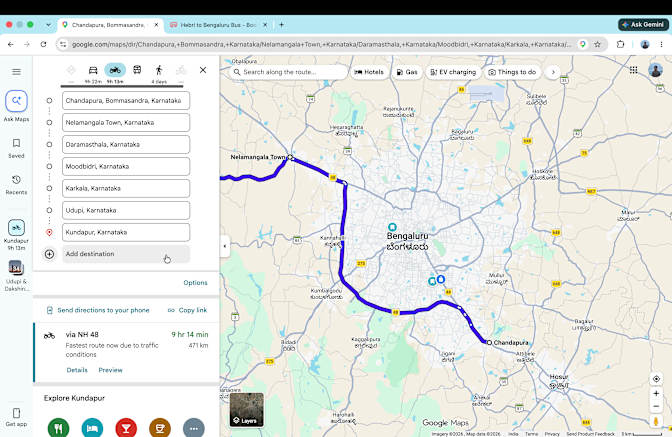Edit Moodbidri, Karnataka stop field
The height and width of the screenshot is (437, 672).
(126, 166)
